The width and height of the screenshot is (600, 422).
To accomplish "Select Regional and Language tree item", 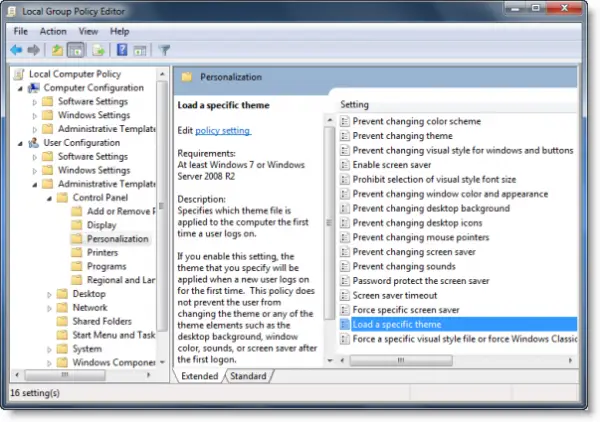I will click(121, 280).
